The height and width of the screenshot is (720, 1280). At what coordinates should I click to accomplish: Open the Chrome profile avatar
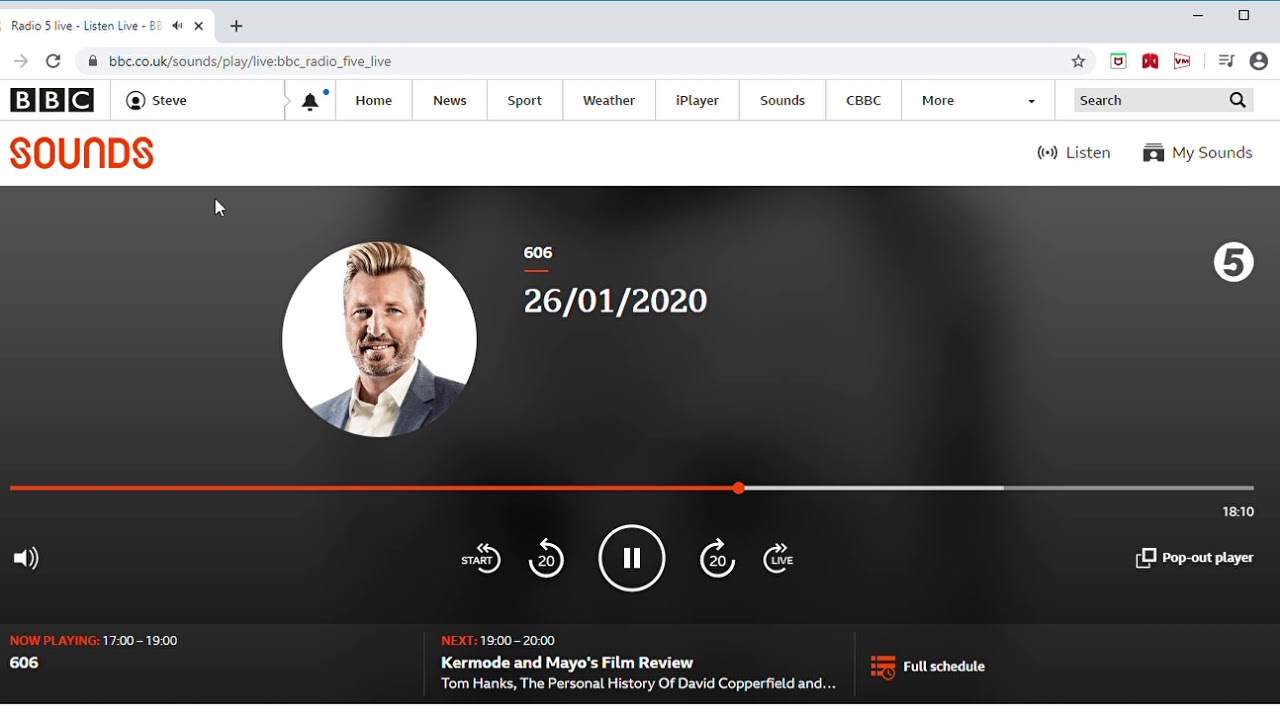[x=1259, y=61]
